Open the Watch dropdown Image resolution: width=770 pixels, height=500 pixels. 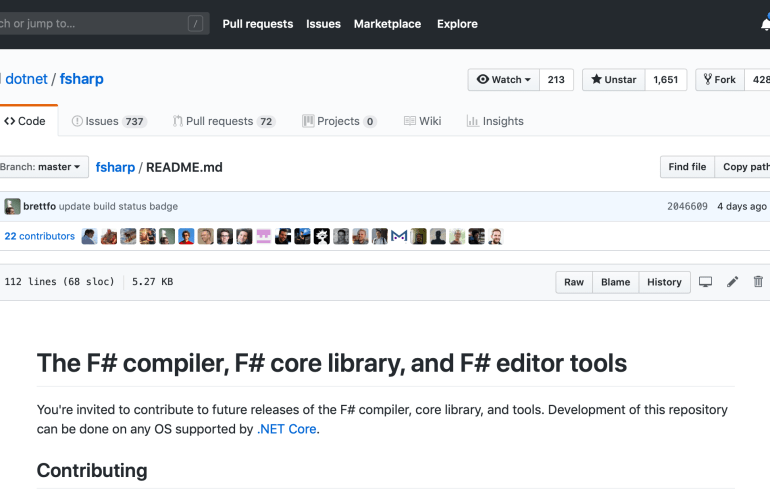coord(503,80)
